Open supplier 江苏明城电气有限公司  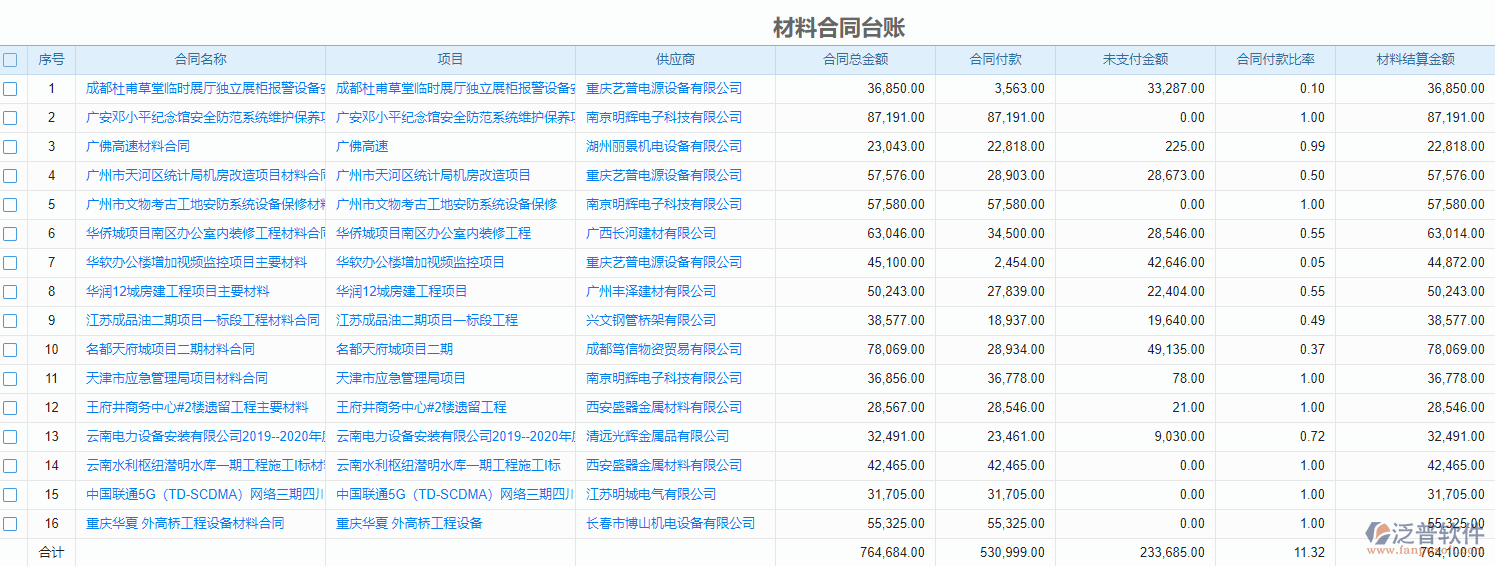[651, 495]
